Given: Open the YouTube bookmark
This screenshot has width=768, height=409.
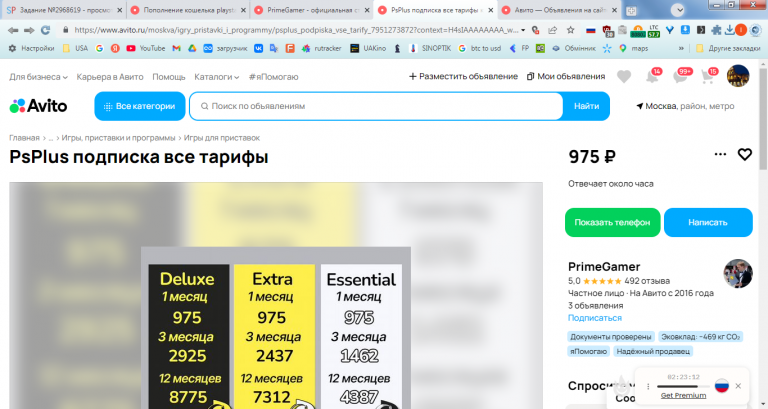Looking at the screenshot, I should 145,48.
